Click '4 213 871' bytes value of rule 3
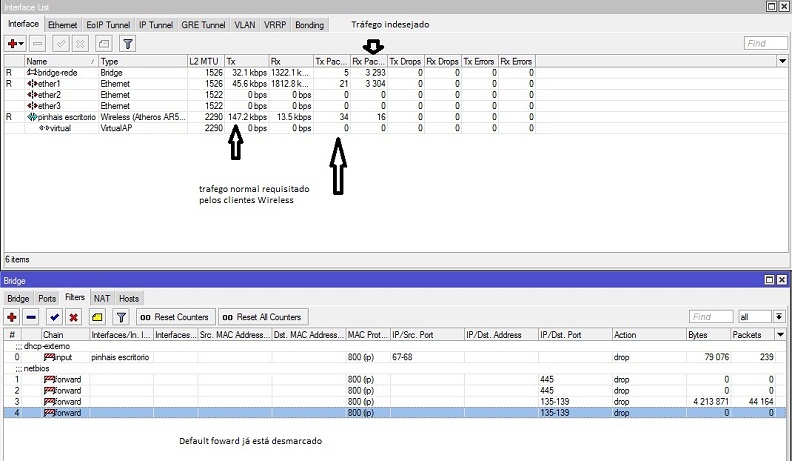Image resolution: width=792 pixels, height=461 pixels. pos(711,401)
